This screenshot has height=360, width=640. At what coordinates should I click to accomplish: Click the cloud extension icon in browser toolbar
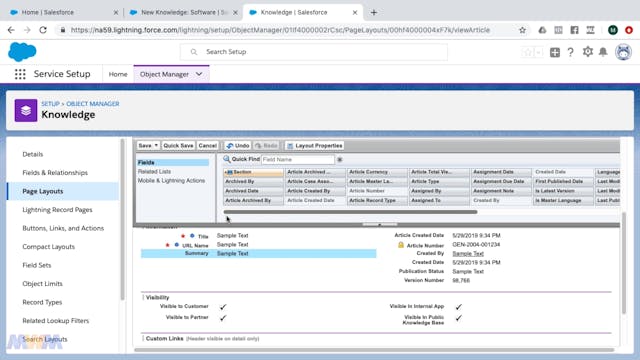[x=542, y=30]
